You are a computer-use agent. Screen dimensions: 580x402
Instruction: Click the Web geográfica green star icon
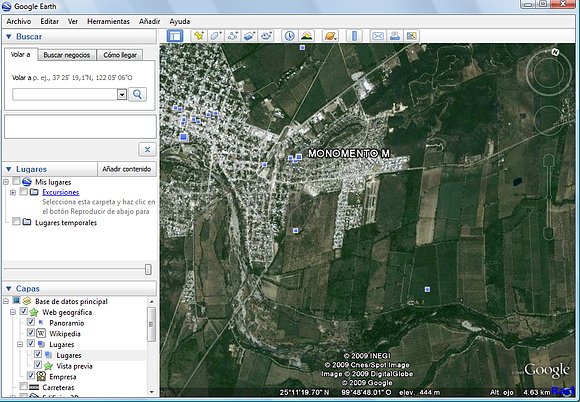(34, 312)
